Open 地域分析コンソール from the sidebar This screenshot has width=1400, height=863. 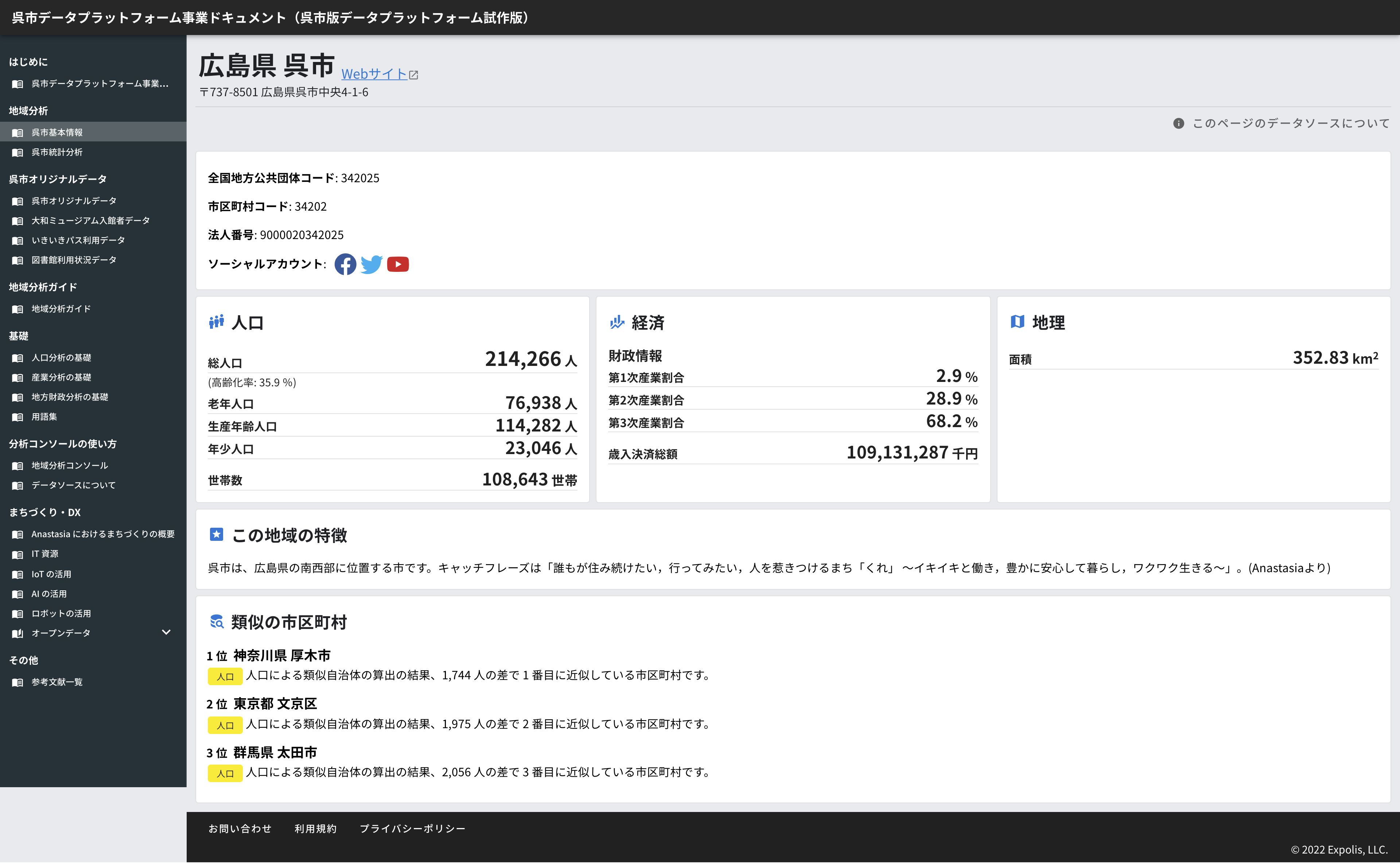[x=69, y=465]
